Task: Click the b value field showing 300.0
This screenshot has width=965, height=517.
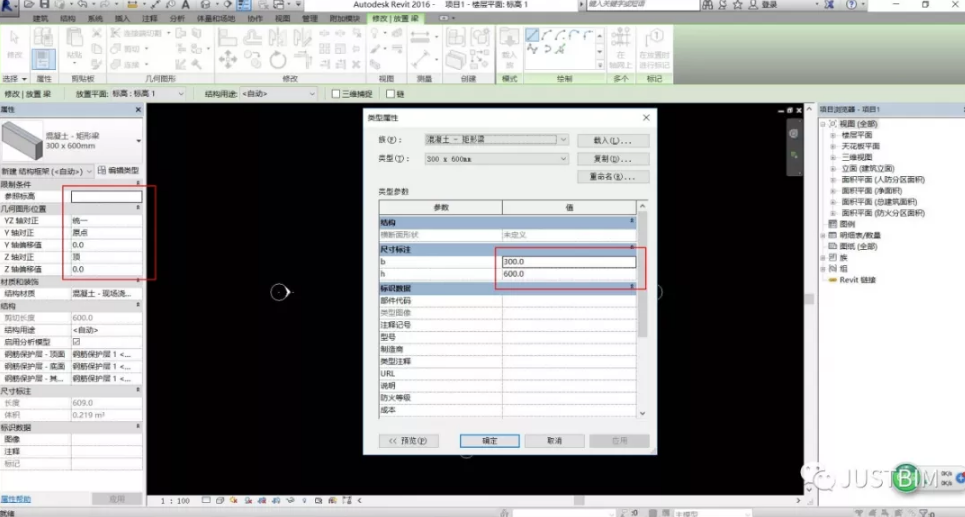Action: coord(569,262)
